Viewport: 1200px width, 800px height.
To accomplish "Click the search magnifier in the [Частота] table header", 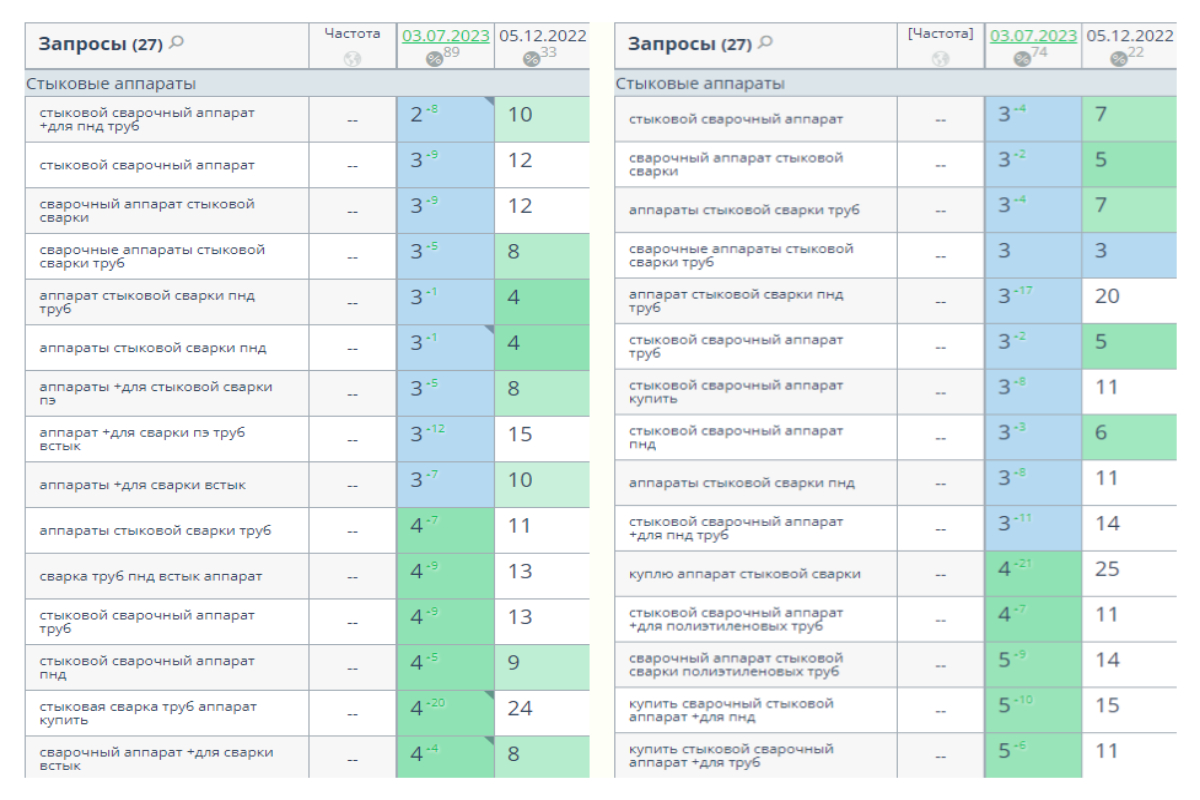I will tap(766, 42).
